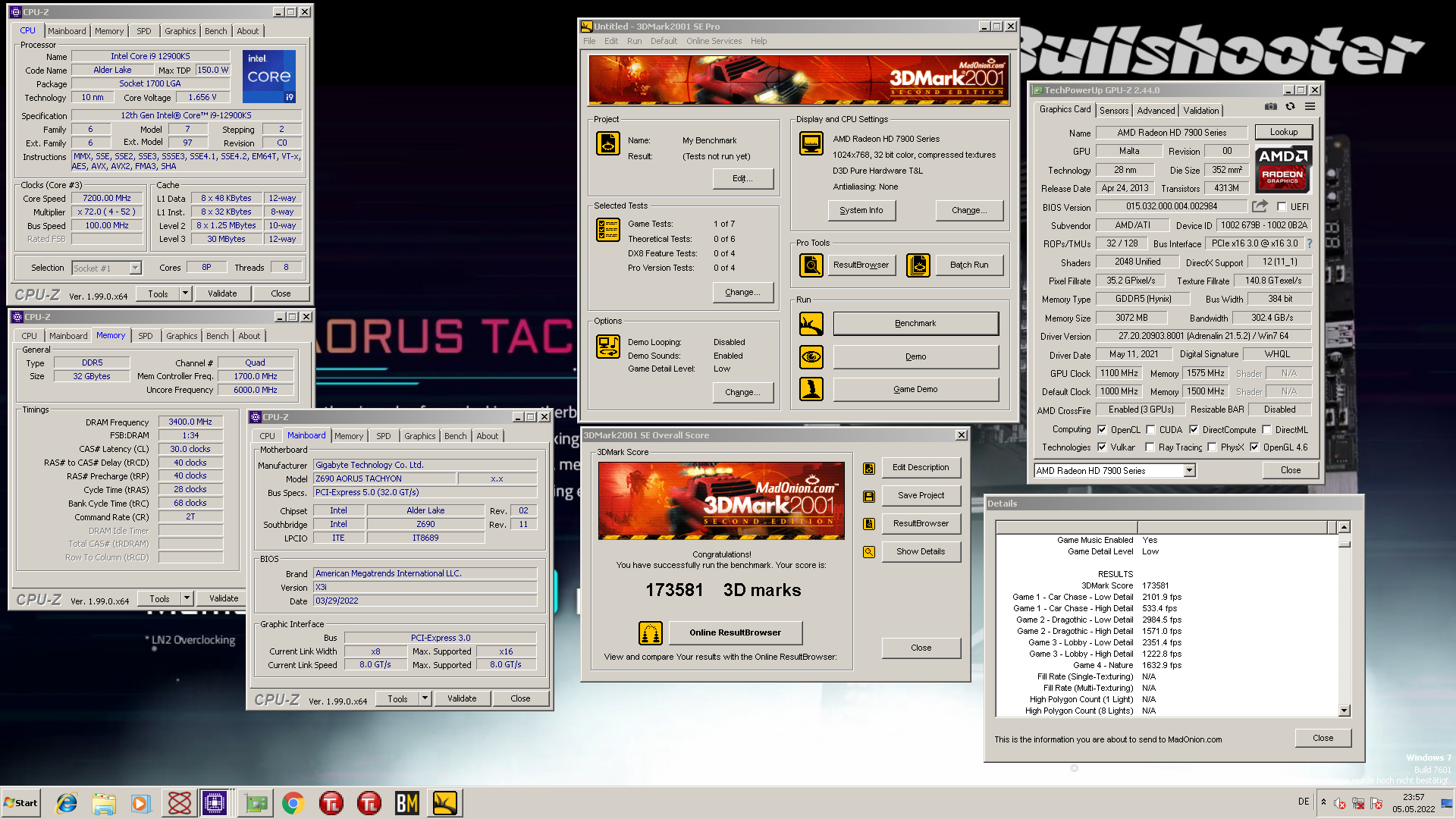Viewport: 1456px width, 819px height.
Task: Click scroll down arrow in Details list
Action: pos(1344,711)
